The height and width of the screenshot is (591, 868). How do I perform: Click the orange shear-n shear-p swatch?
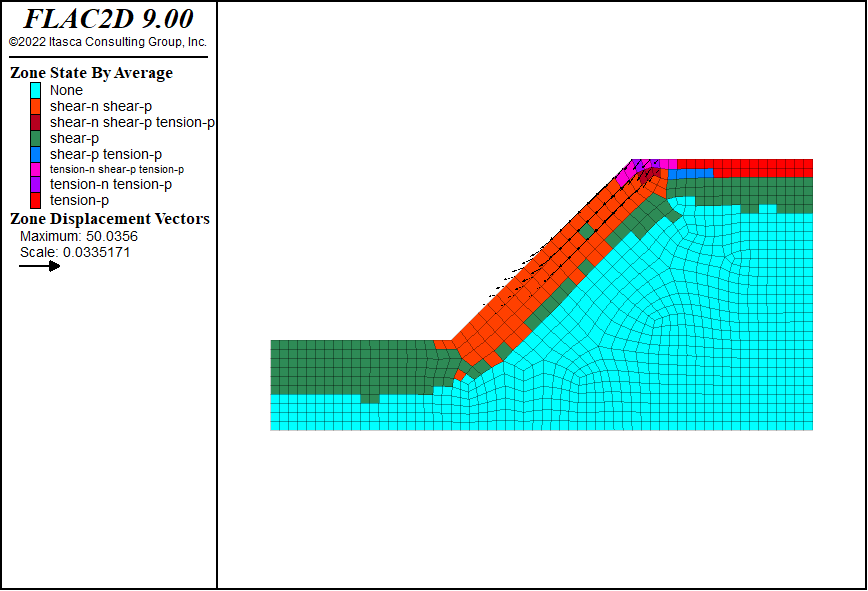tap(35, 106)
